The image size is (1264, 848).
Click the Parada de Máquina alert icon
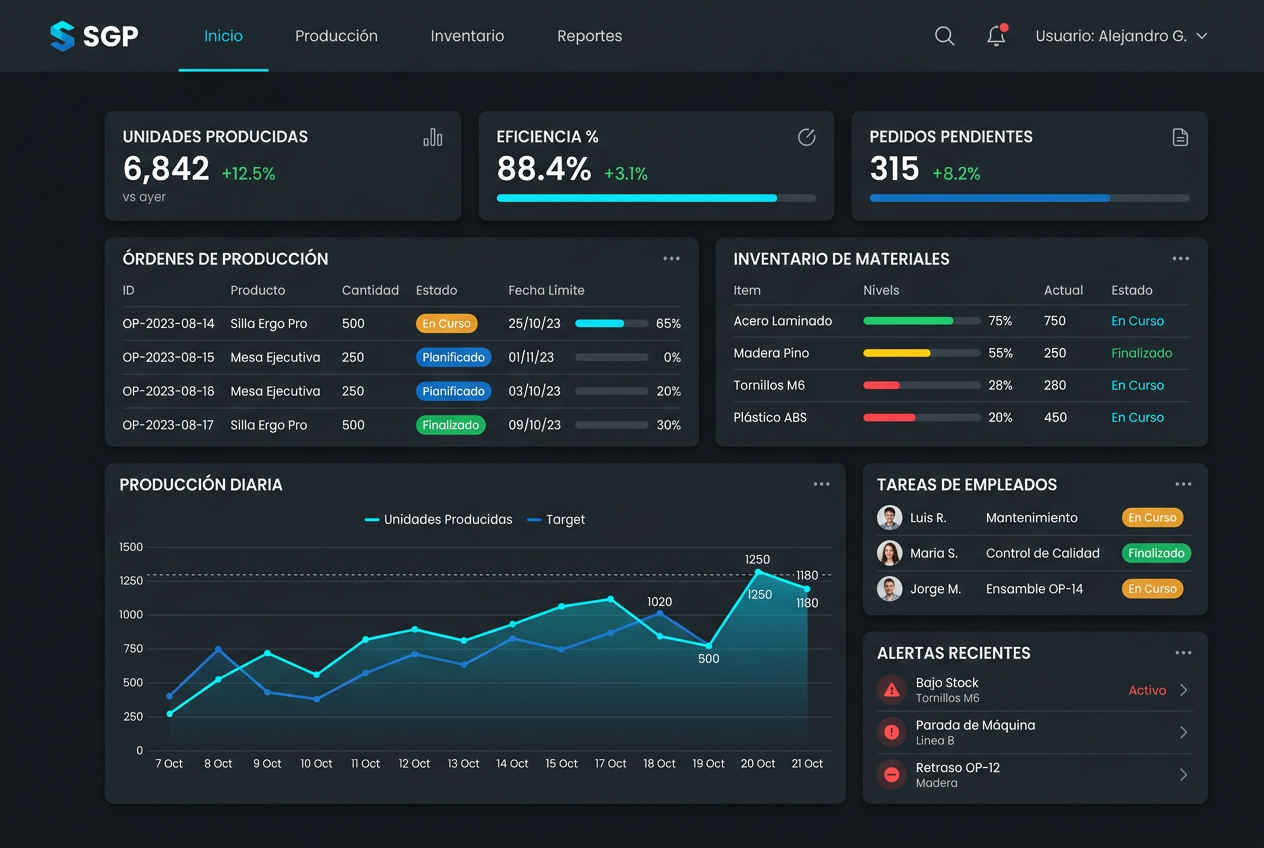pyautogui.click(x=891, y=732)
